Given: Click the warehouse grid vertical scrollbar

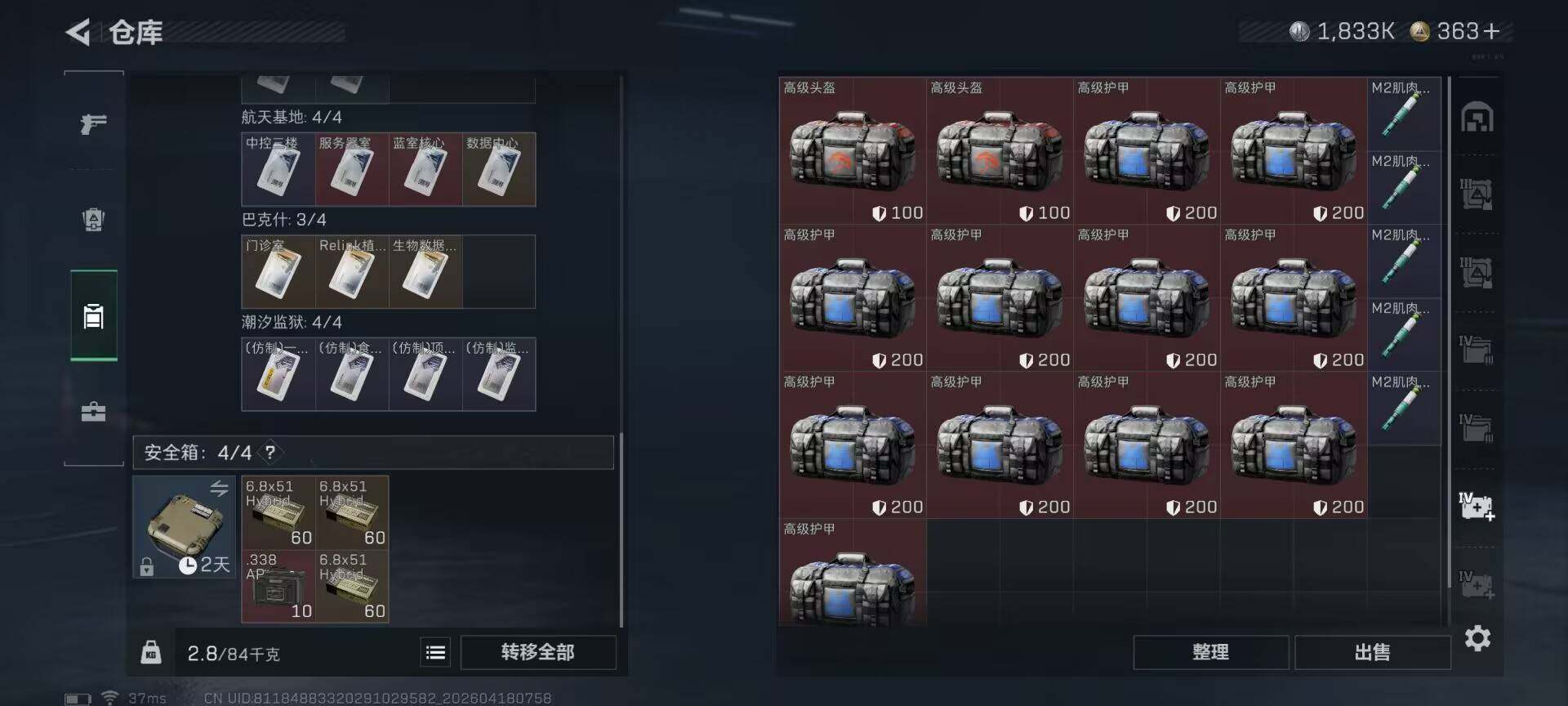Looking at the screenshot, I should point(1450,351).
